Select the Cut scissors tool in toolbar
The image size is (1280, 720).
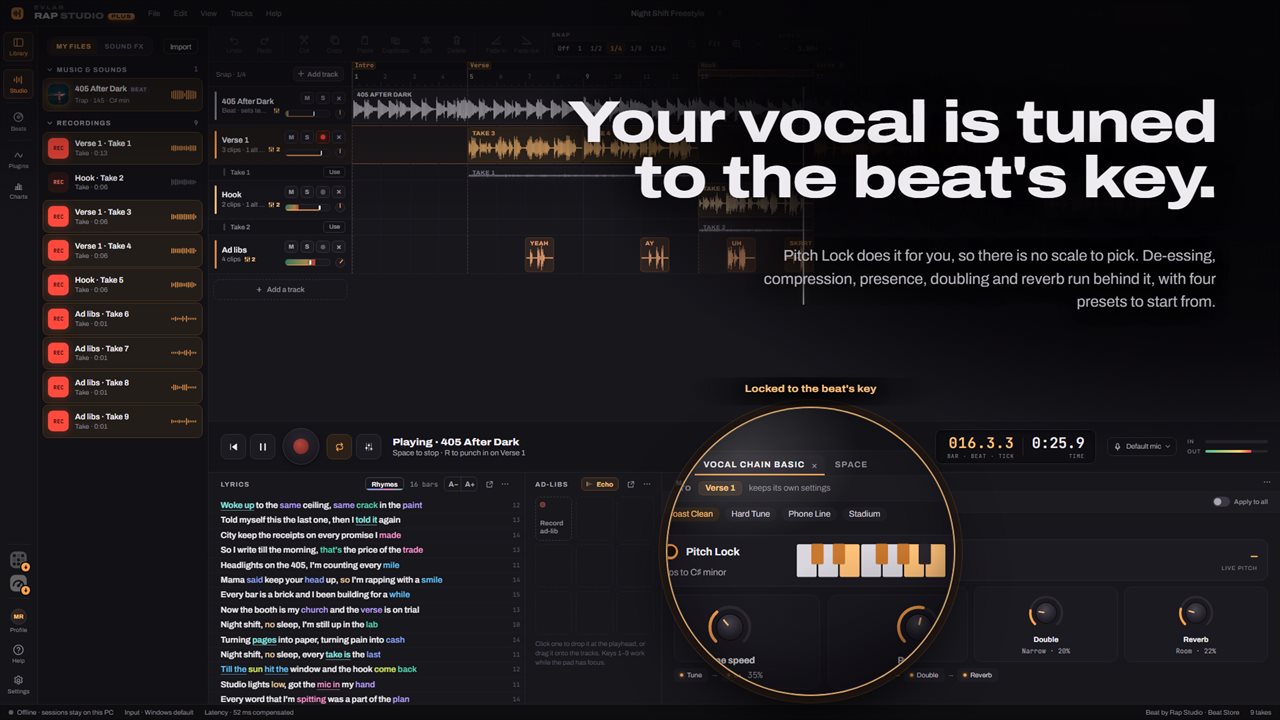pos(304,43)
